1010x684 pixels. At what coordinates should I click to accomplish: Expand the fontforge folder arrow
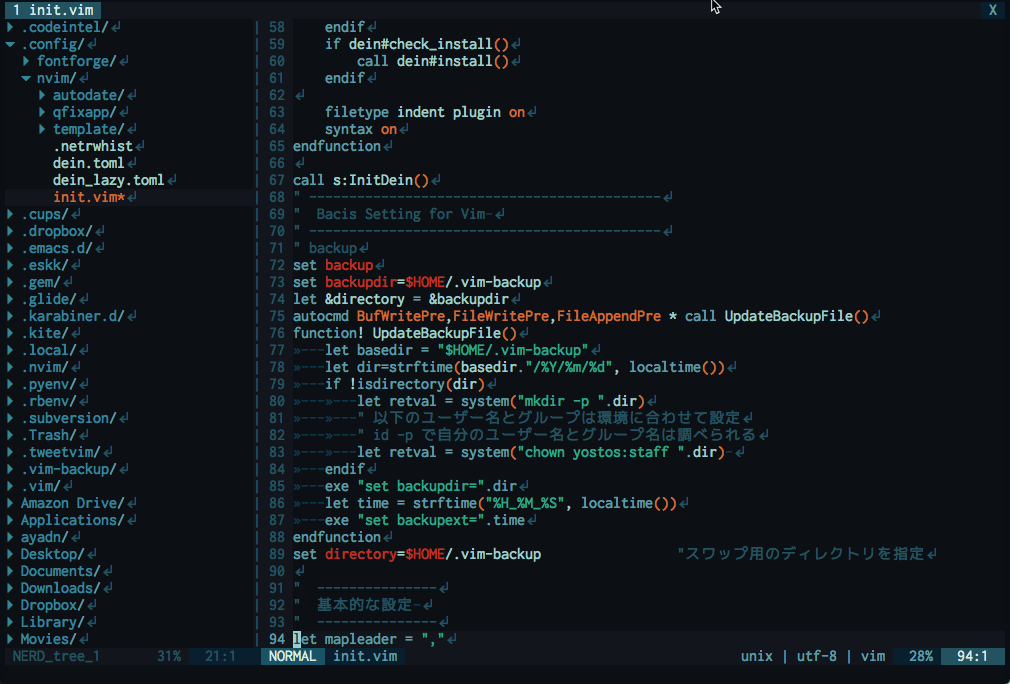coord(26,61)
